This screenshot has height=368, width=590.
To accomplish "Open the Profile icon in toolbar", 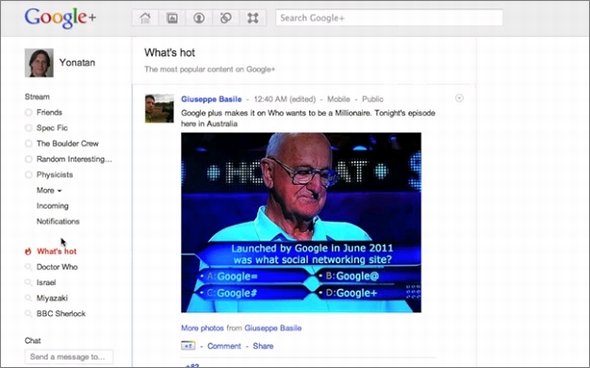I will coord(199,18).
